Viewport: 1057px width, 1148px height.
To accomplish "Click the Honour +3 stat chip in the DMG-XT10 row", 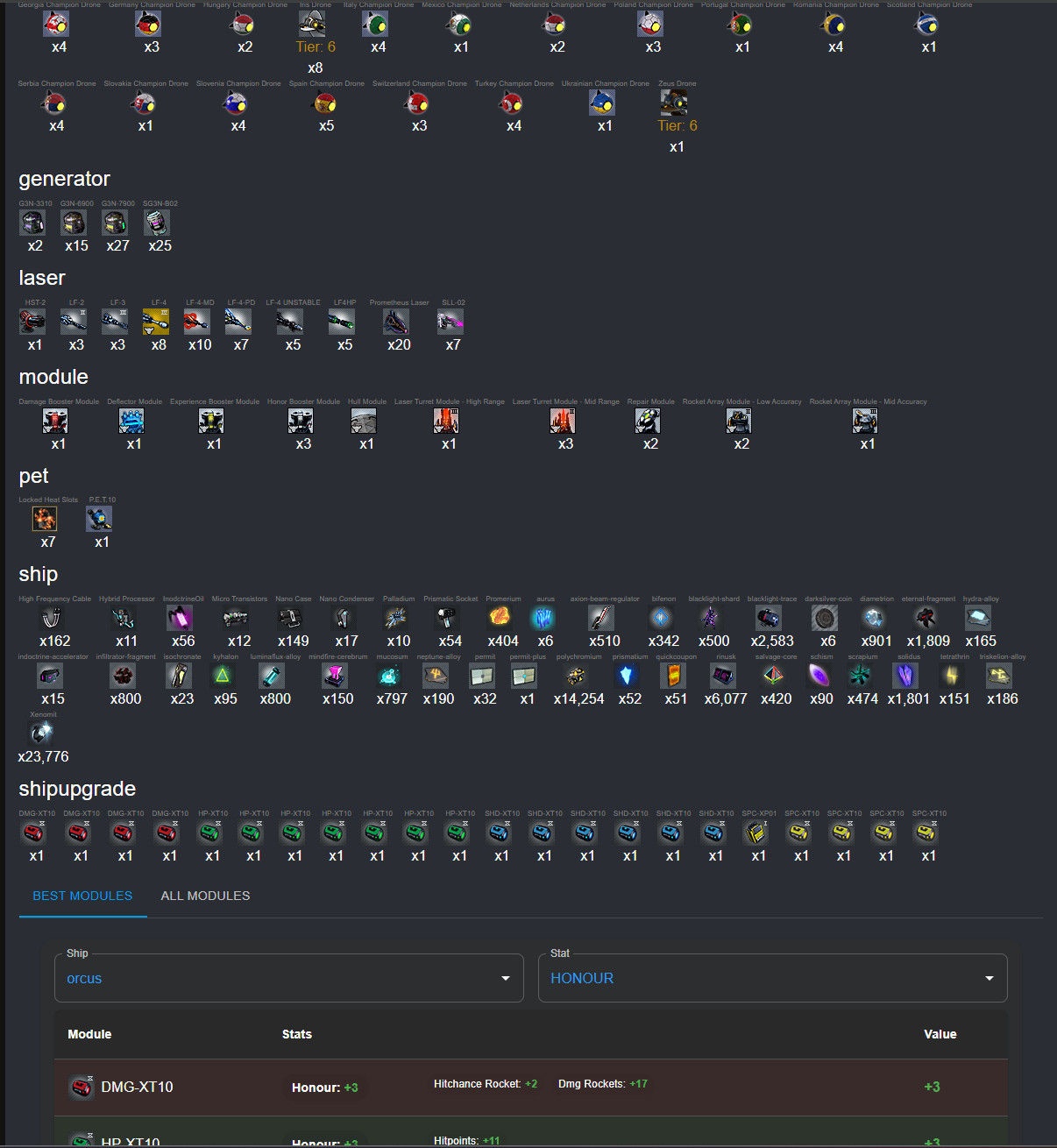I will tap(325, 1088).
